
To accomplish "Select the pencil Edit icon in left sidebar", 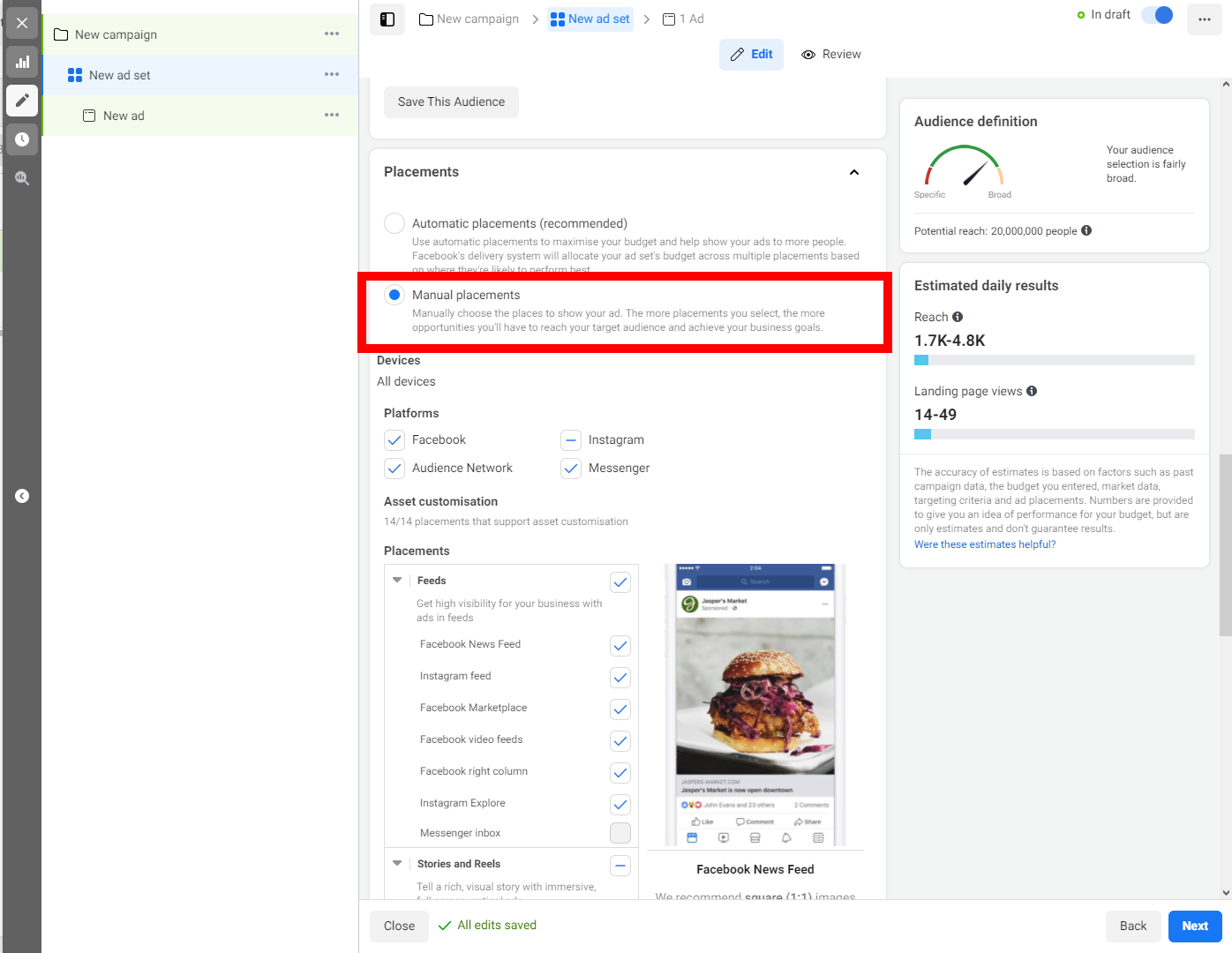I will pos(22,101).
